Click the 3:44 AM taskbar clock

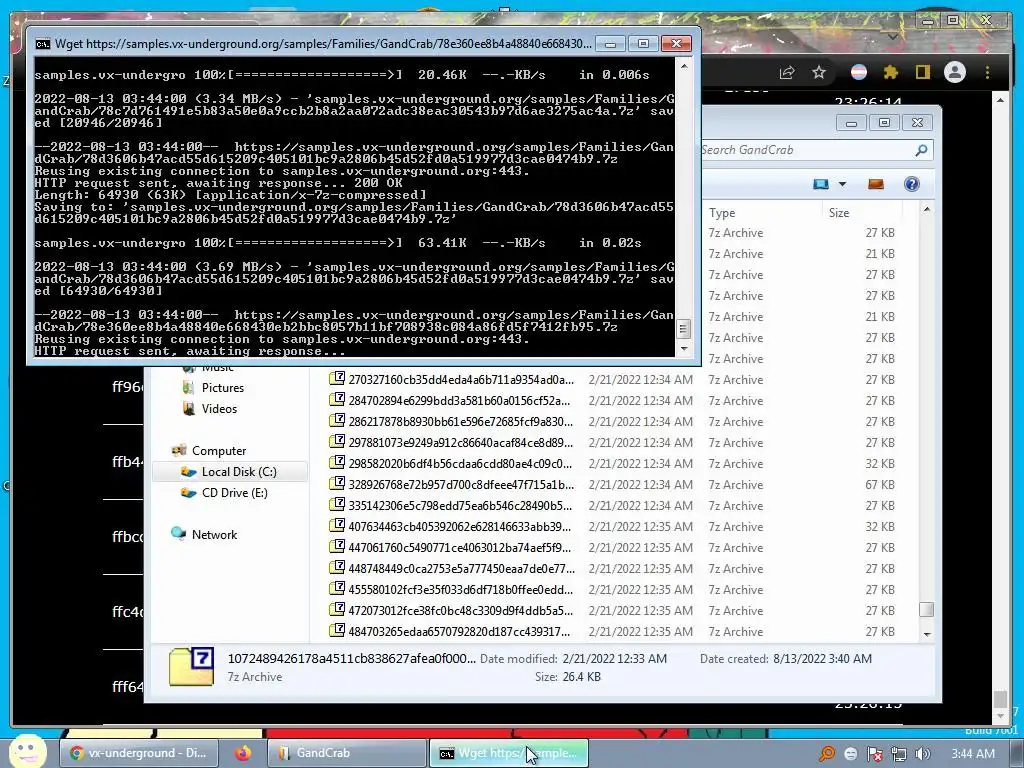tap(972, 754)
